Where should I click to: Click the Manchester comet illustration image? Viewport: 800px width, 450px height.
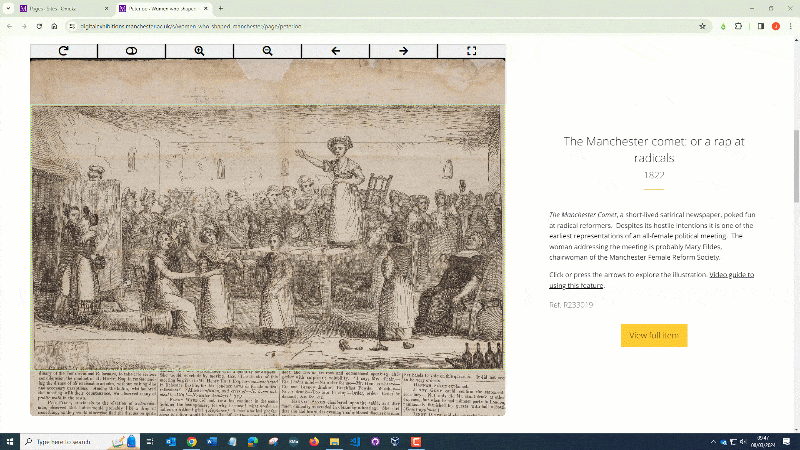pos(267,237)
